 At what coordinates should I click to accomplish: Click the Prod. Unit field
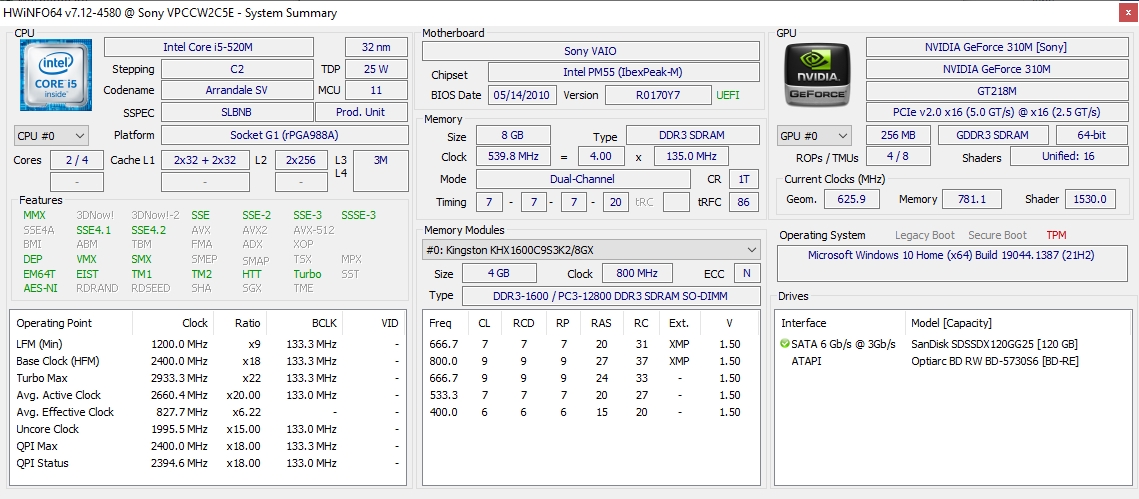tap(362, 113)
